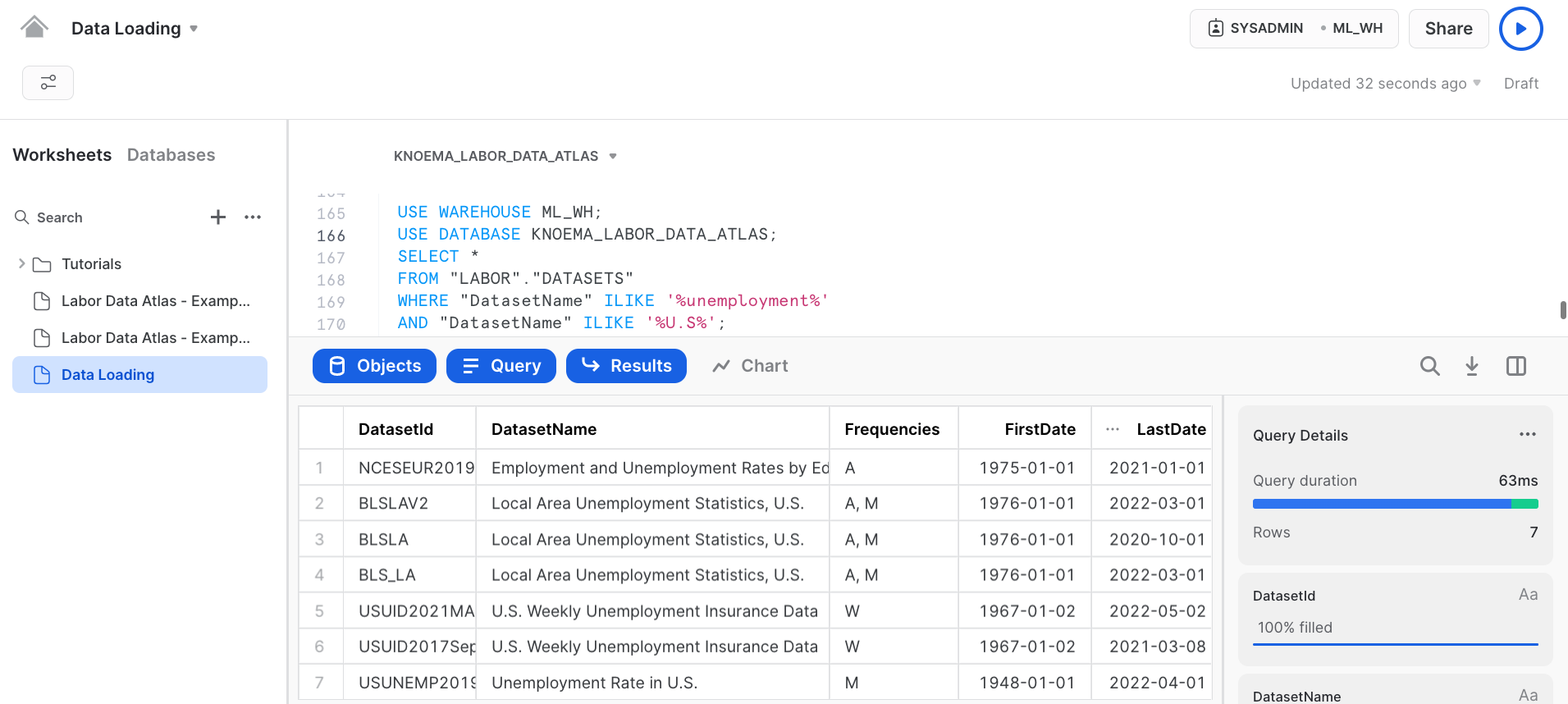Open the filters settings icon
The width and height of the screenshot is (1568, 704).
tap(48, 83)
